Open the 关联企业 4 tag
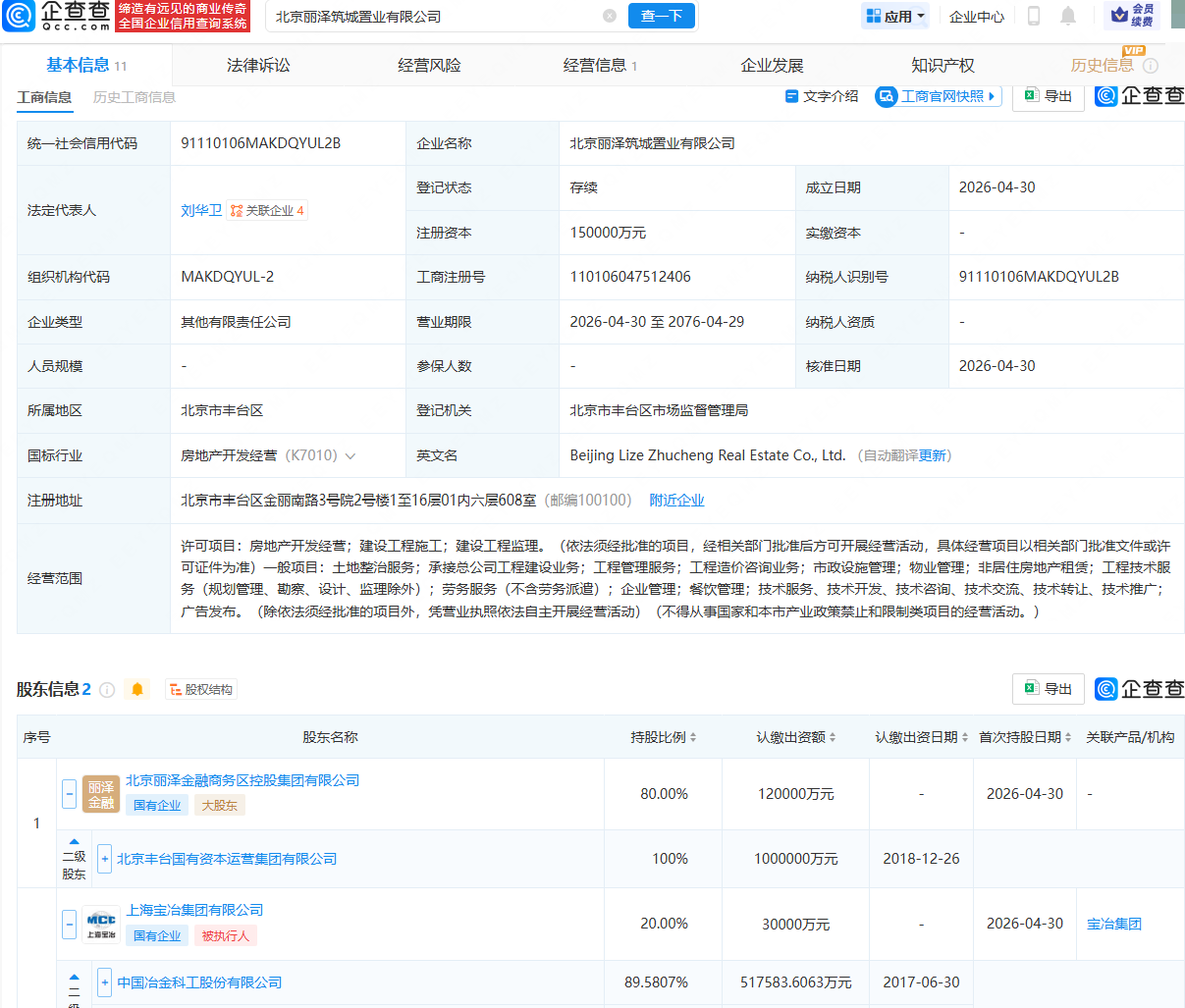1185x1008 pixels. coord(267,210)
